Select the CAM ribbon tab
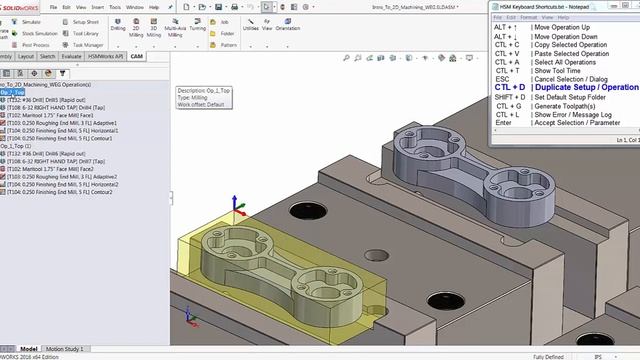640x360 pixels. [x=137, y=56]
